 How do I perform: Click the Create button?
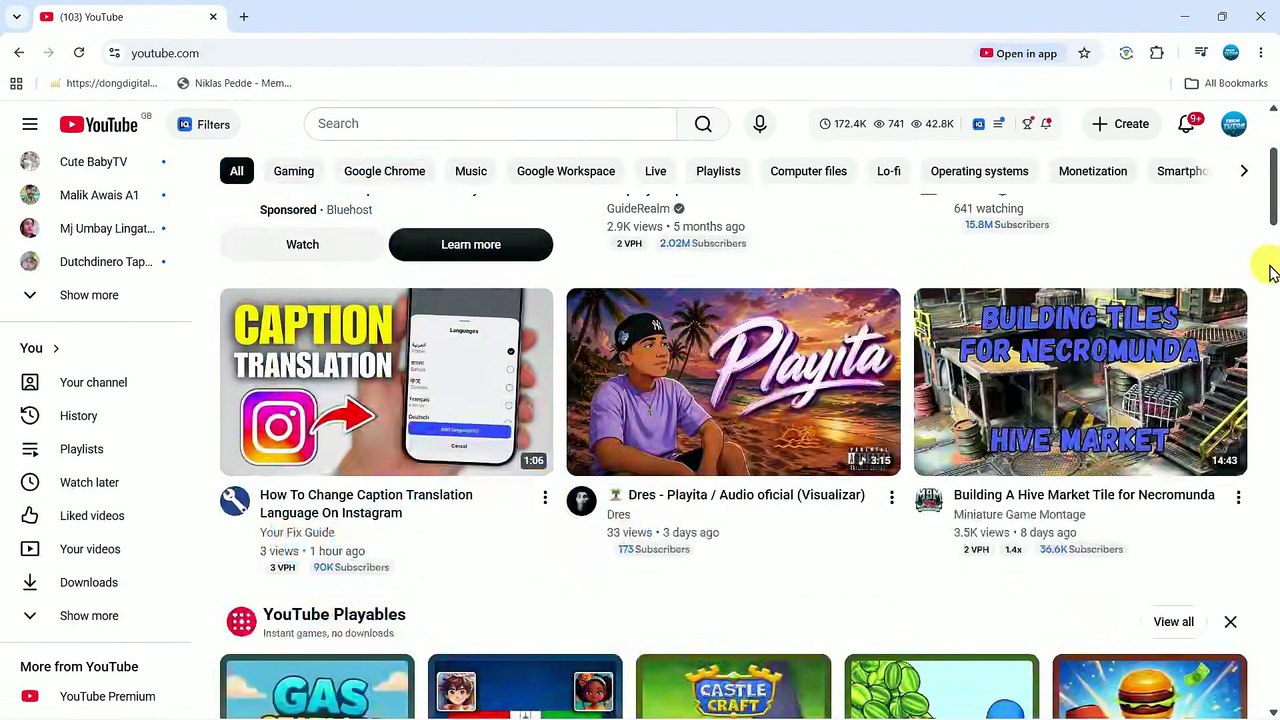point(1120,124)
